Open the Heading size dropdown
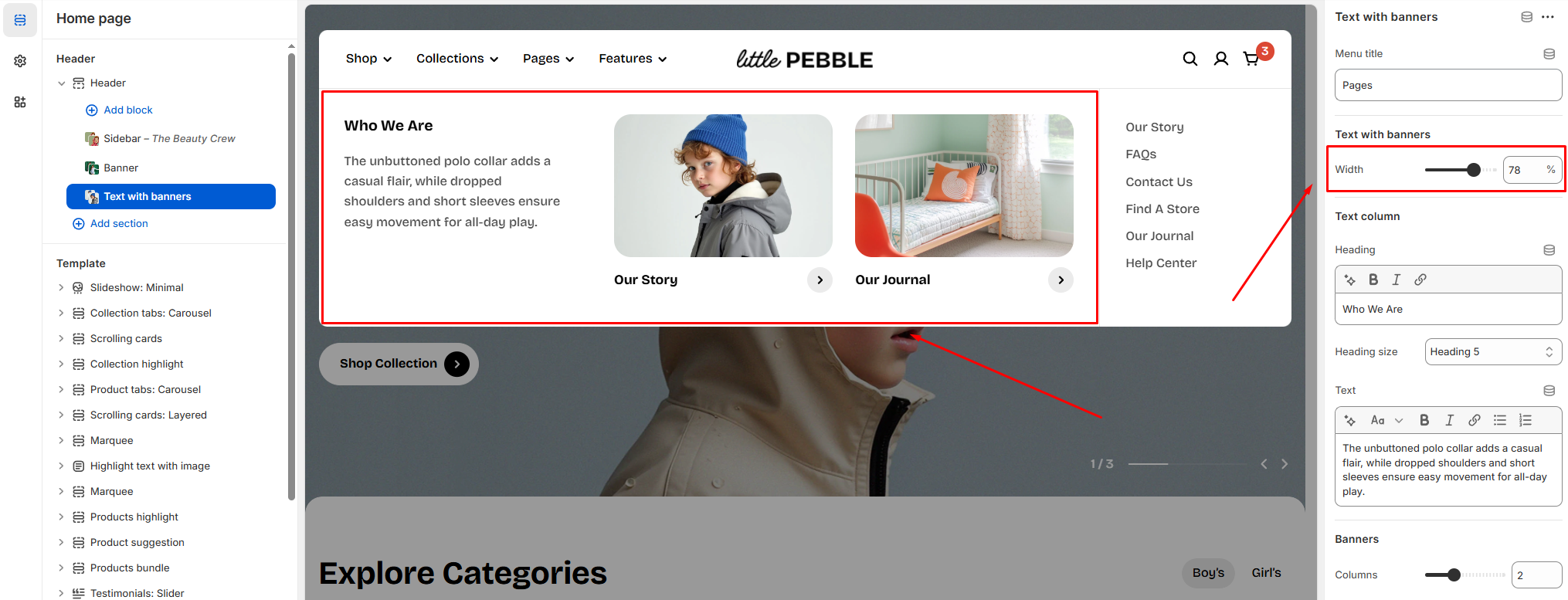Screen dimensions: 1568x600 pyautogui.click(x=1493, y=352)
